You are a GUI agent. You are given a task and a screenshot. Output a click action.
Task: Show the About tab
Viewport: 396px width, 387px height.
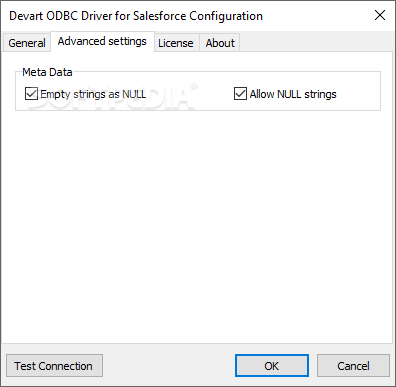[x=220, y=43]
